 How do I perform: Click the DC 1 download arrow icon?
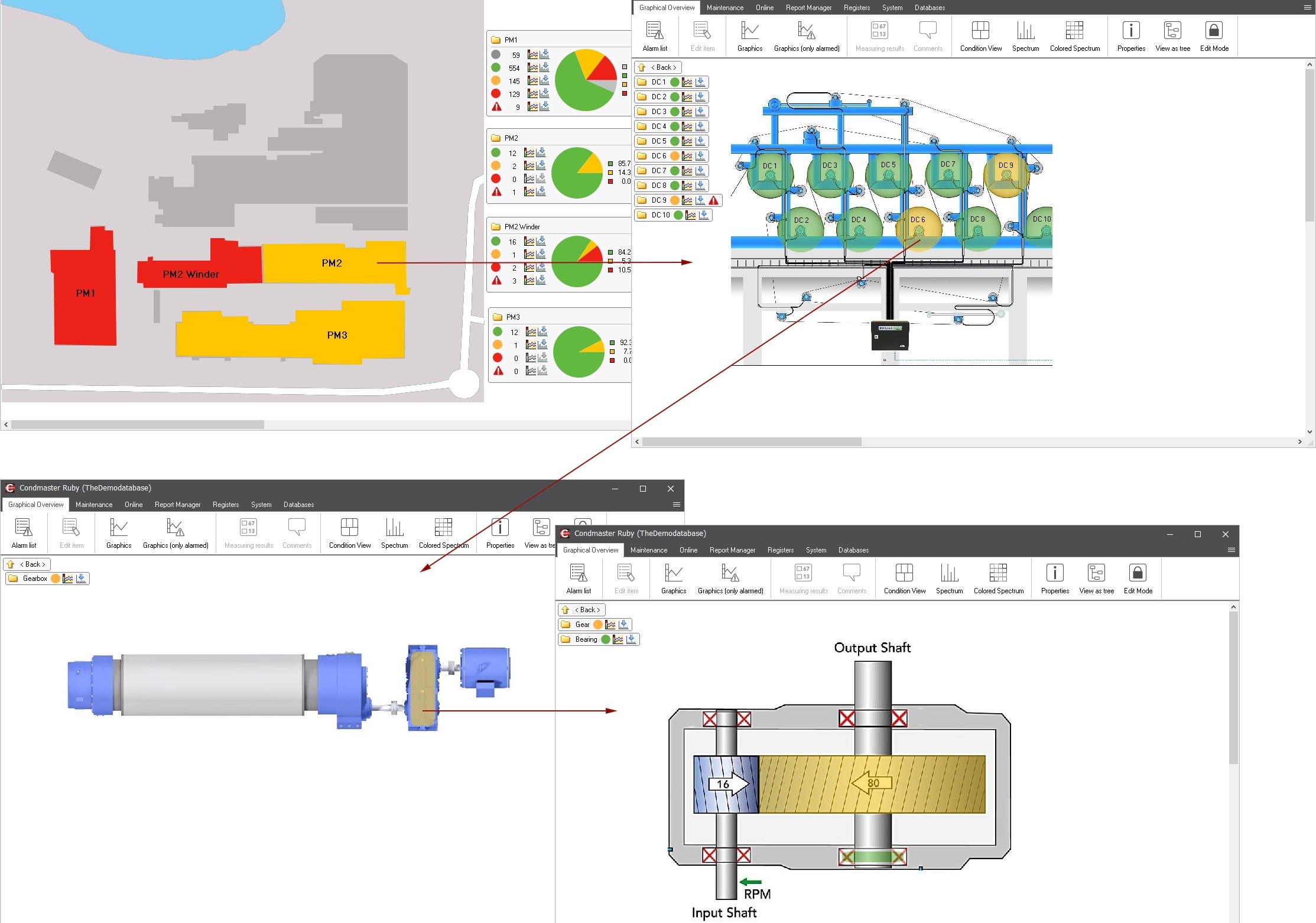(700, 82)
